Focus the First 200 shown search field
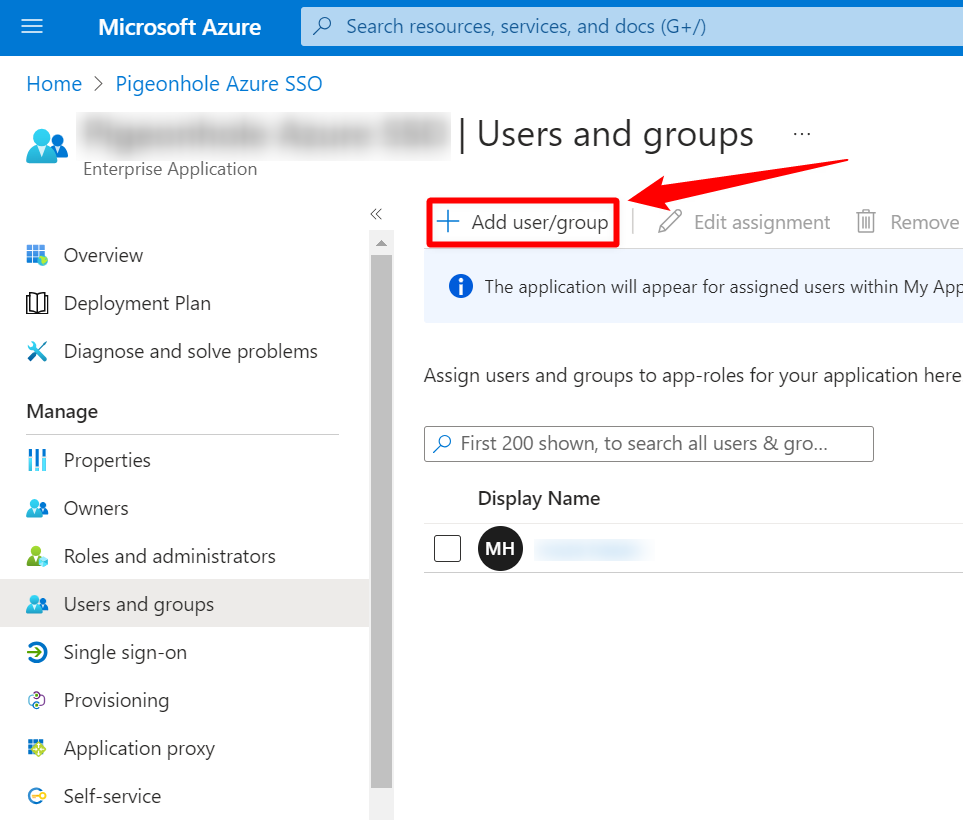 tap(649, 443)
